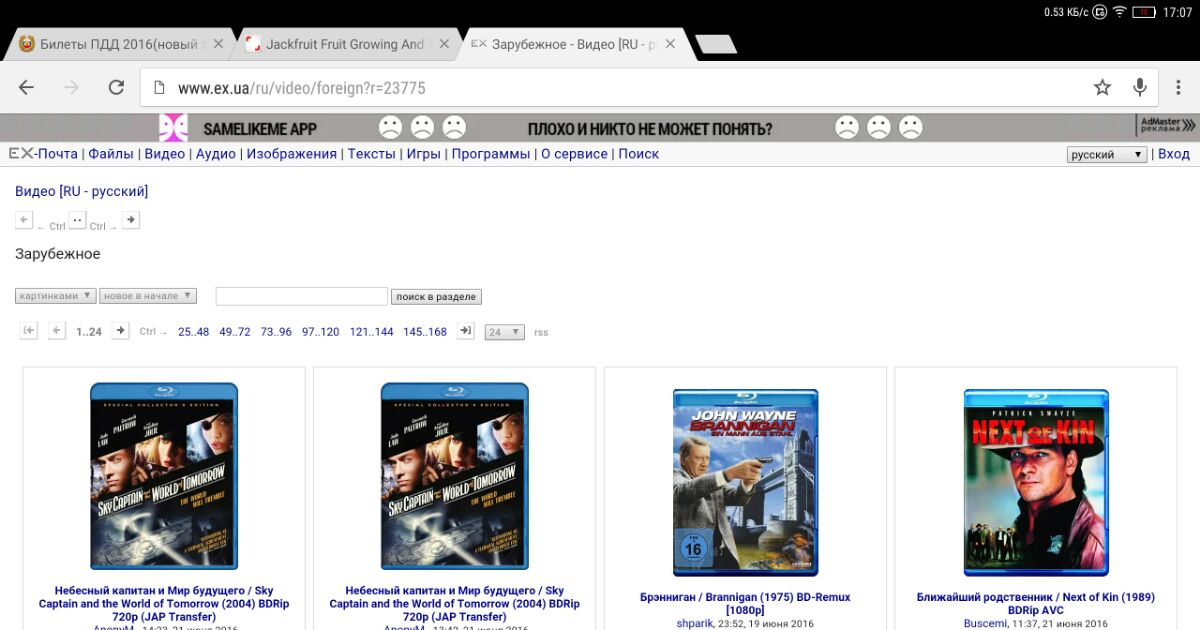Open the Программы menu link

(x=491, y=154)
